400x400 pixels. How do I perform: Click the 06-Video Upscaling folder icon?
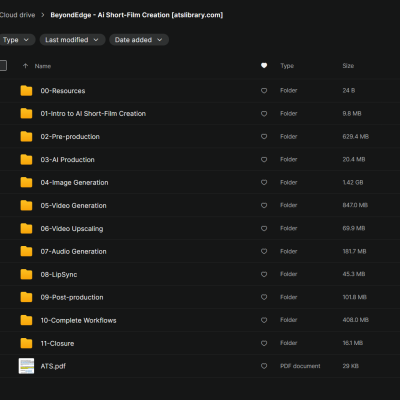click(26, 229)
